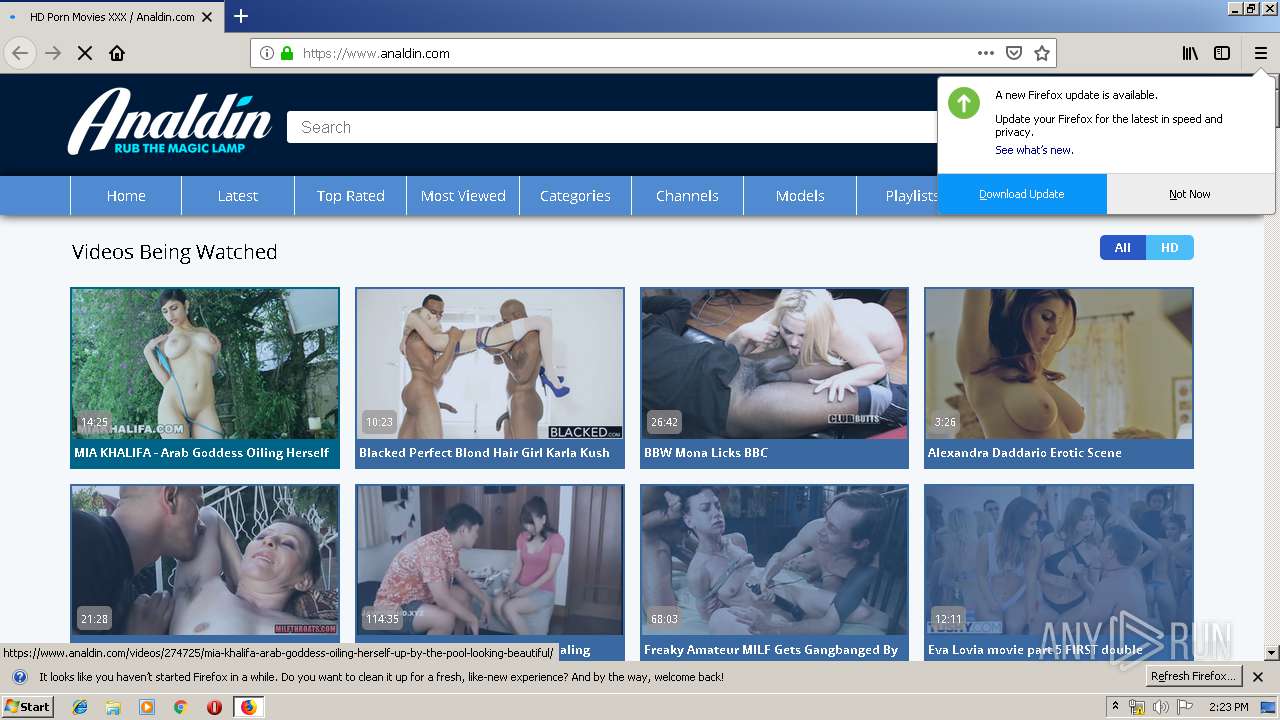Viewport: 1280px width, 720px height.
Task: Open the Most Viewed navigation tab
Action: click(463, 196)
